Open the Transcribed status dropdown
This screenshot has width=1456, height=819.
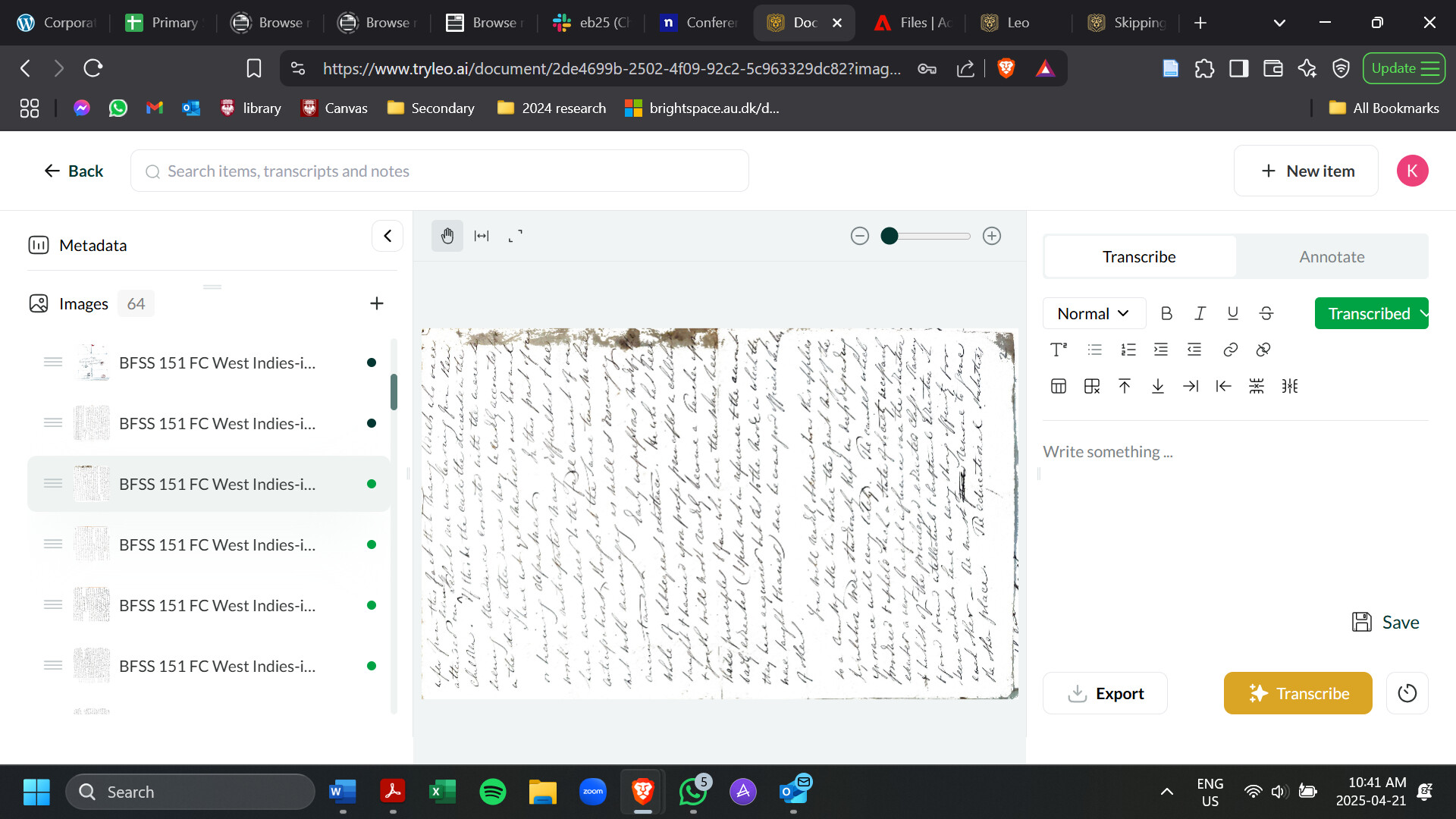(x=1371, y=313)
